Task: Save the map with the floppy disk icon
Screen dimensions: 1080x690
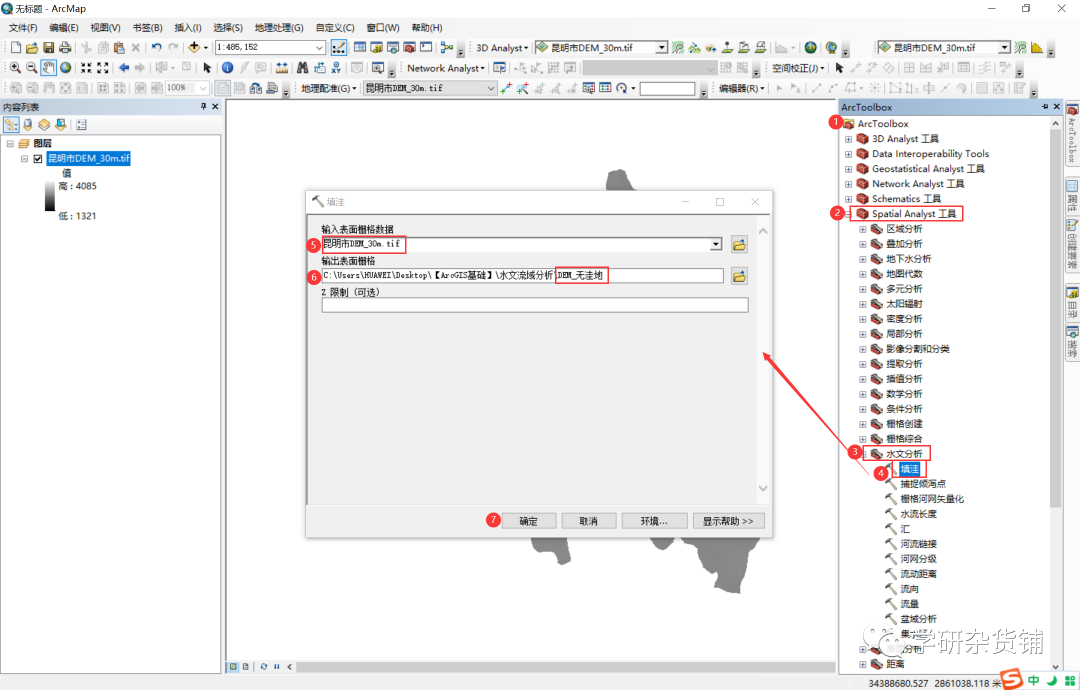Action: point(48,48)
